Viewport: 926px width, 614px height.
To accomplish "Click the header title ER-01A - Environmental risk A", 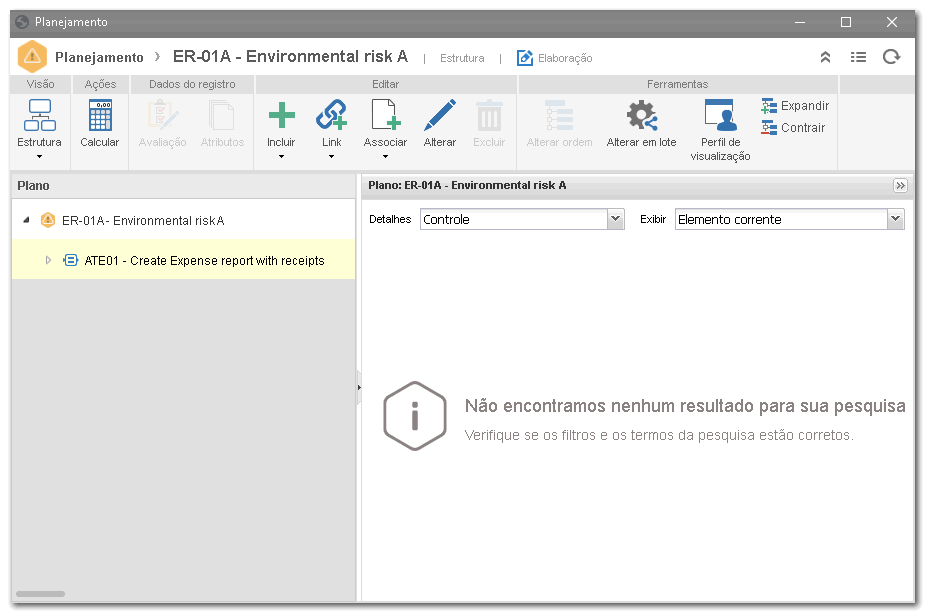I will click(x=290, y=56).
